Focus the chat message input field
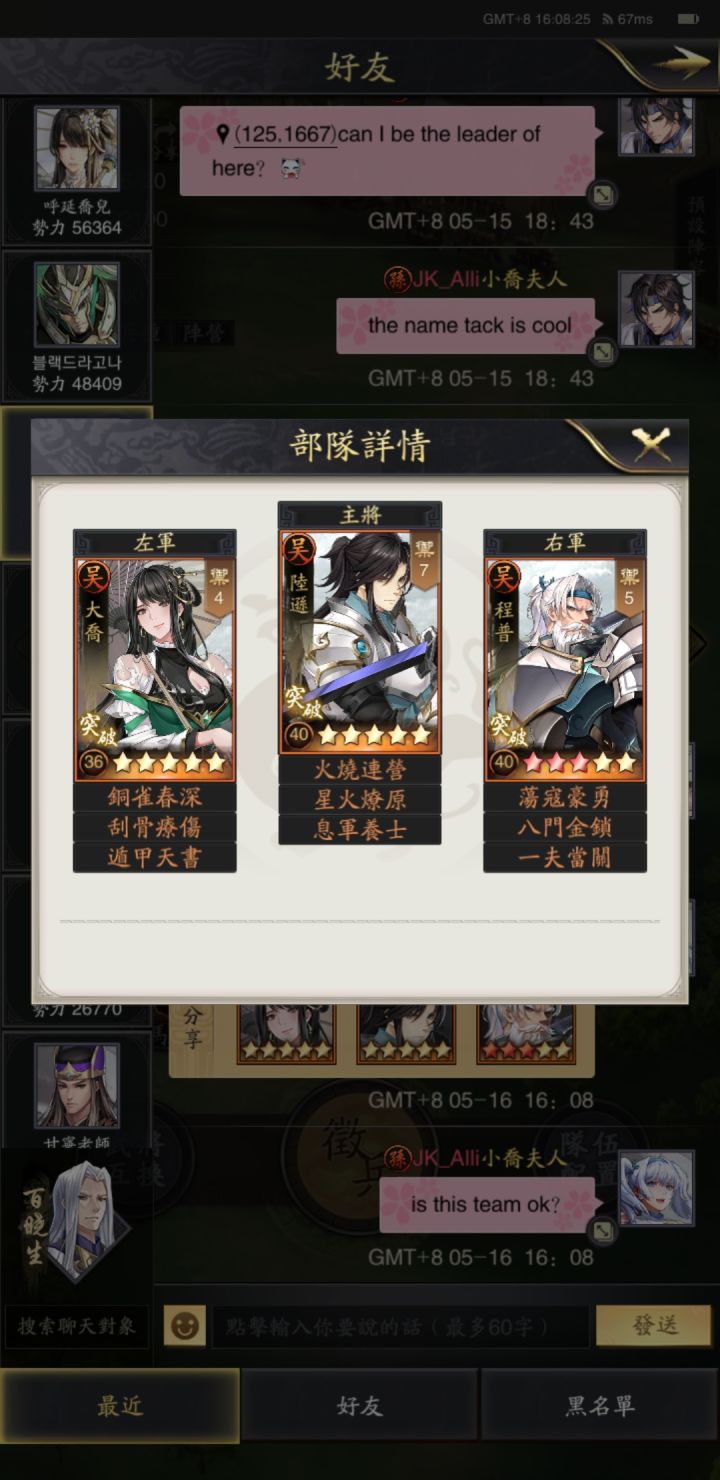The image size is (720, 1480). (x=400, y=1327)
